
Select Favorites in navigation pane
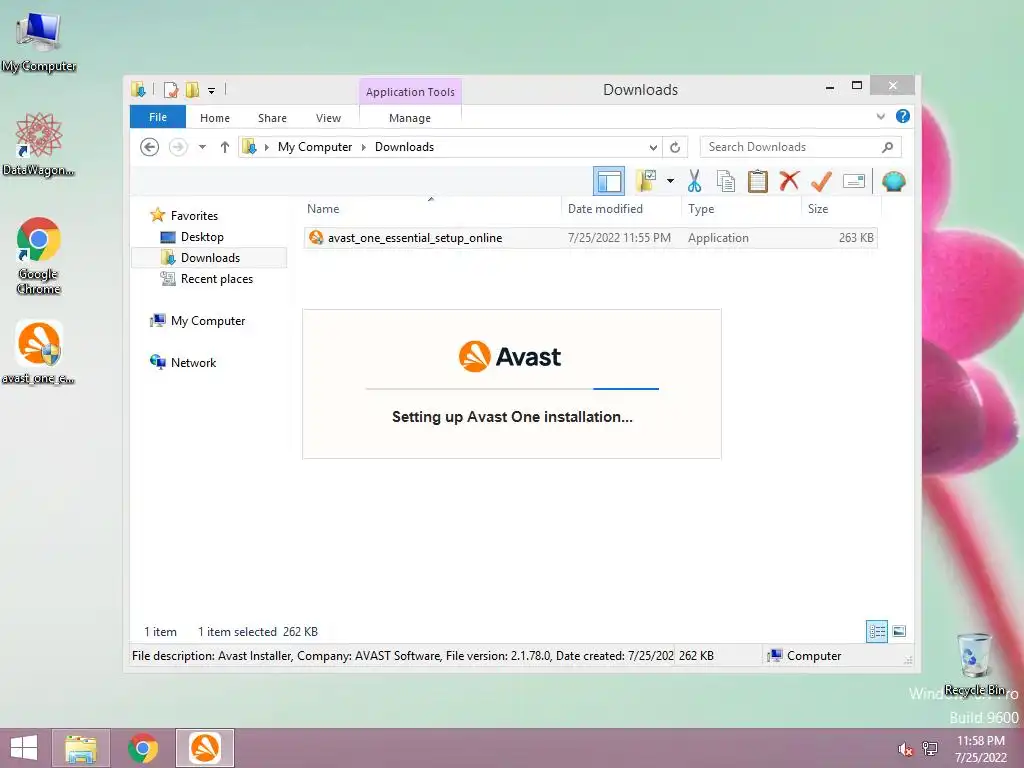click(194, 216)
